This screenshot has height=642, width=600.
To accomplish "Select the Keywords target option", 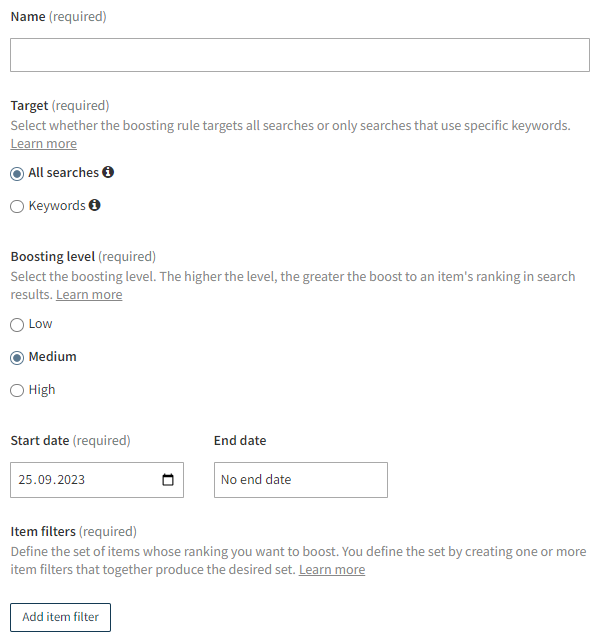I will point(17,206).
